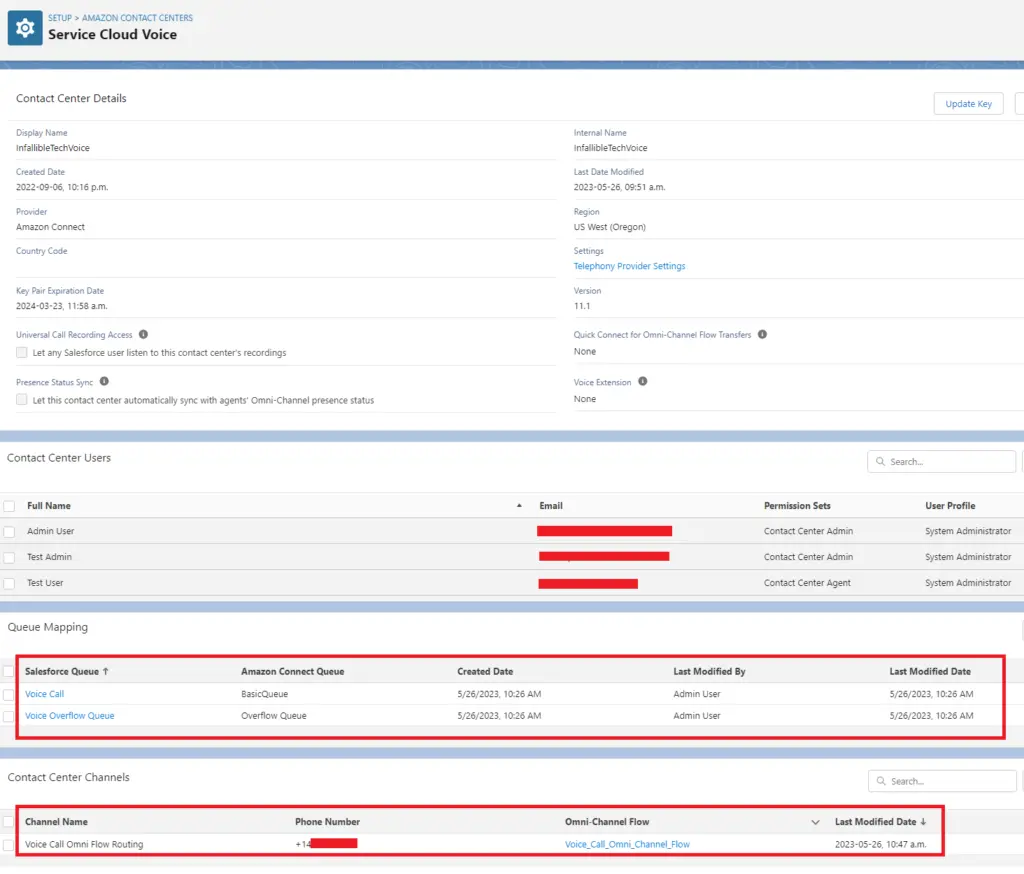This screenshot has height=874, width=1024.
Task: Click the Admin User name cell in users
Action: coord(51,531)
